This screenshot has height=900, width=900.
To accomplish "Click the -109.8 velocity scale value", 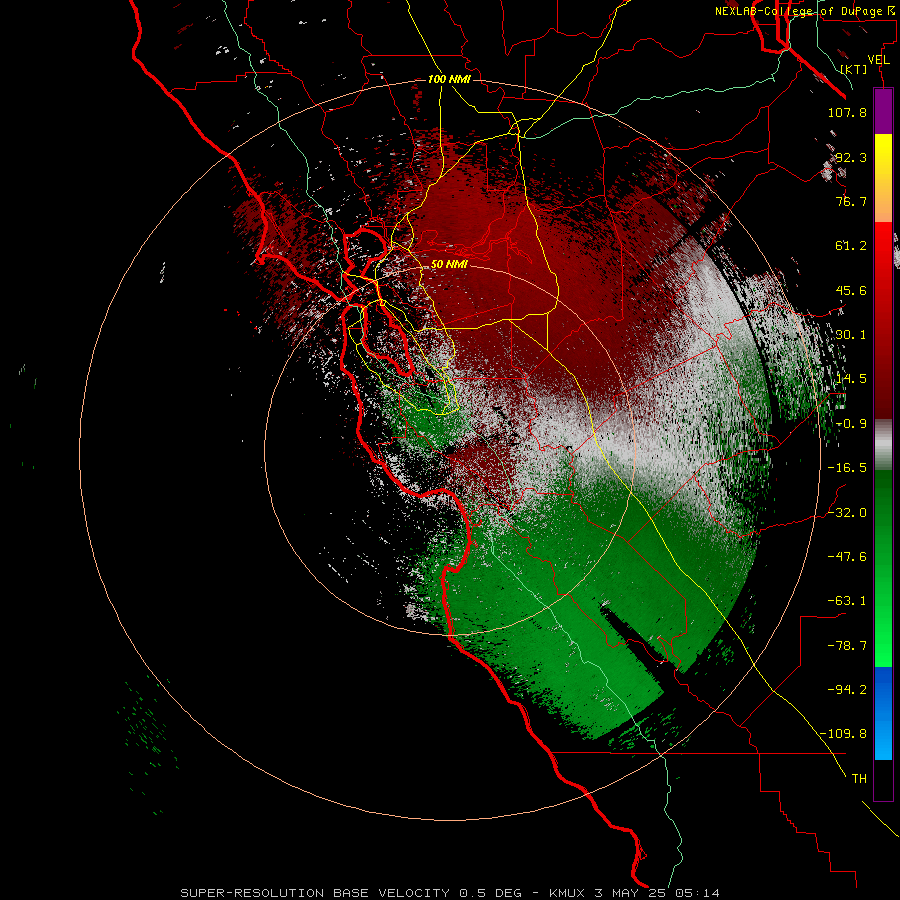I will (844, 734).
